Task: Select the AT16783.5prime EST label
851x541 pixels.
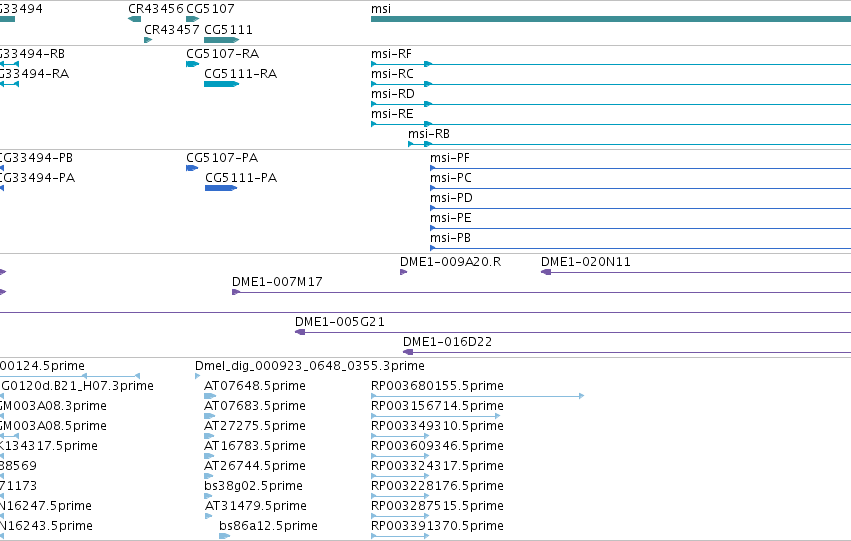Action: (255, 446)
